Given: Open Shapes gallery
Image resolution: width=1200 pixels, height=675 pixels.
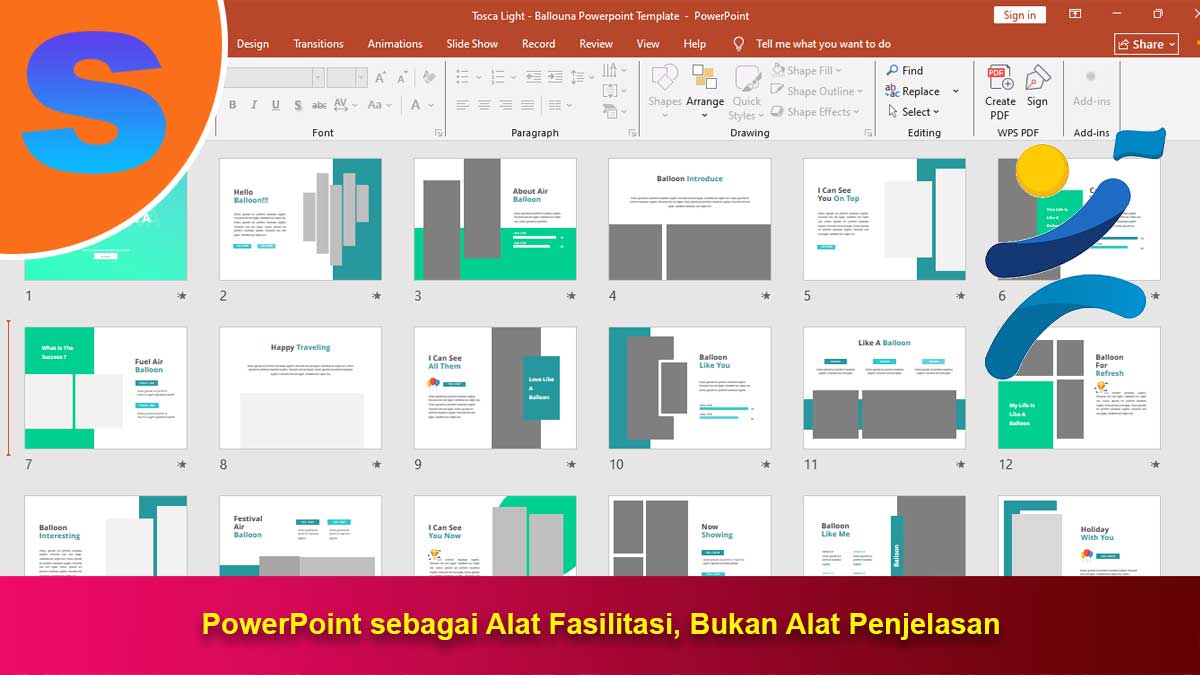Looking at the screenshot, I should point(664,91).
